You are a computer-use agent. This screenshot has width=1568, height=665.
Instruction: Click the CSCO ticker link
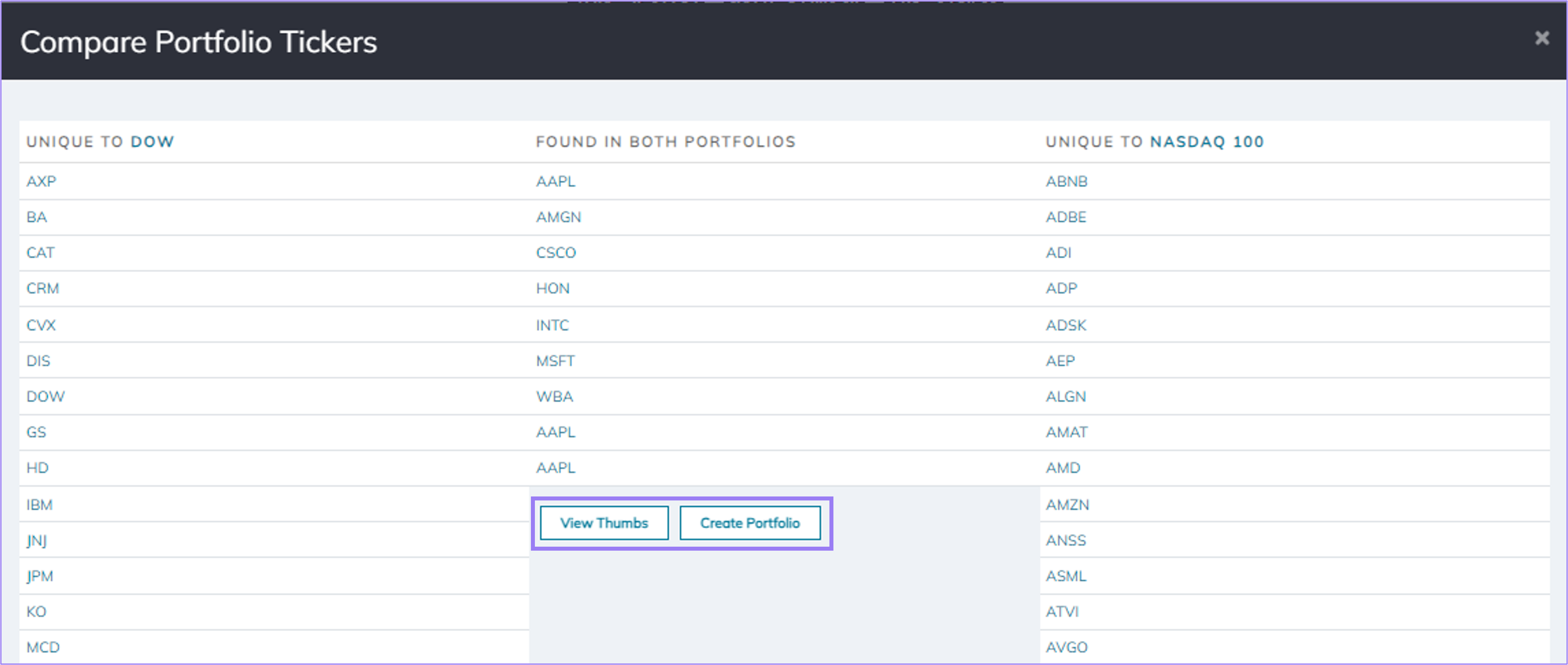[556, 253]
